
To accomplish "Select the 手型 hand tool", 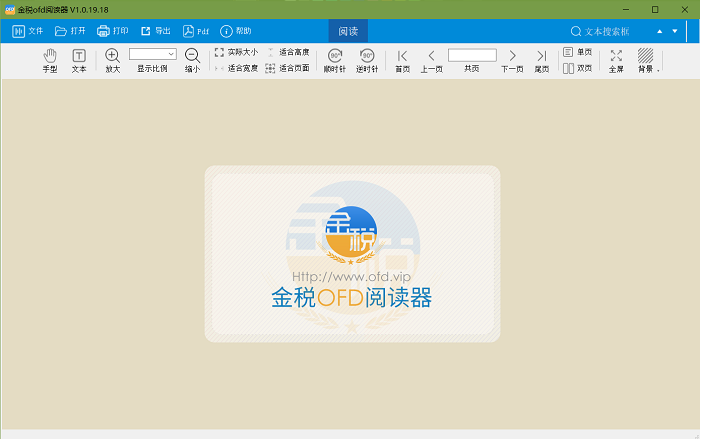I will (x=50, y=60).
